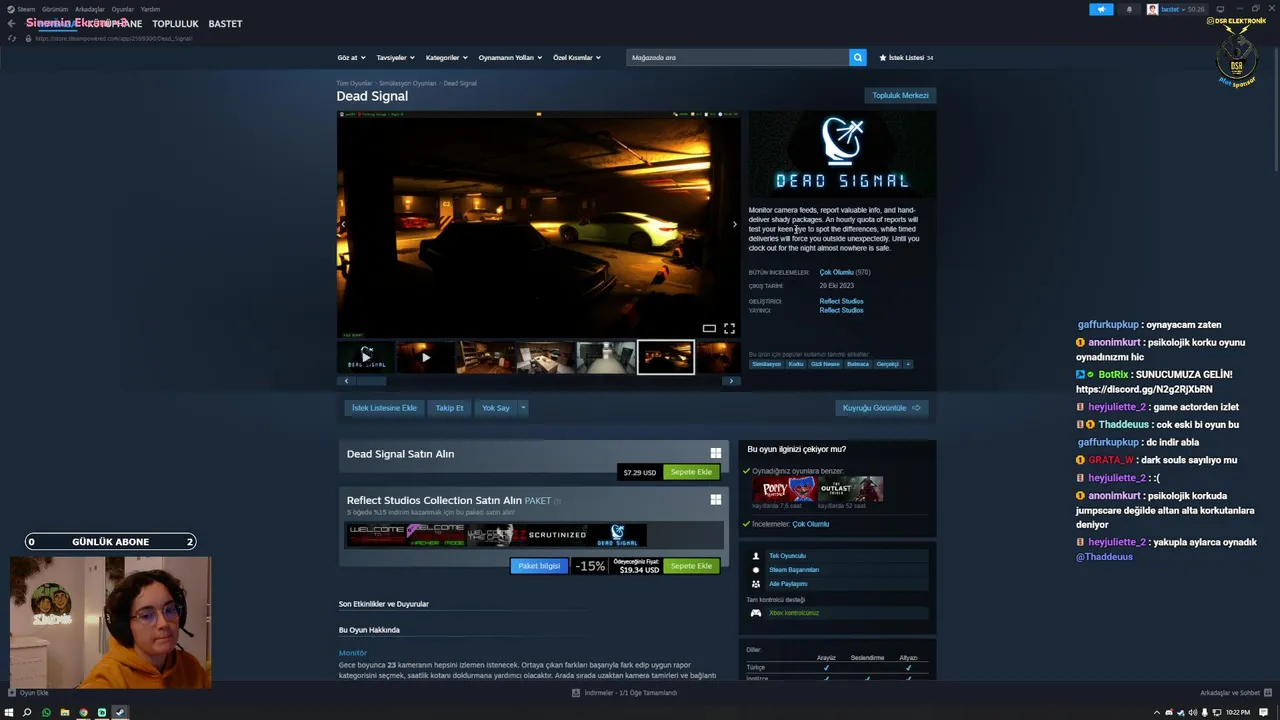The height and width of the screenshot is (720, 1280).
Task: Expand the Tavsiyeler dropdown
Action: click(x=395, y=58)
